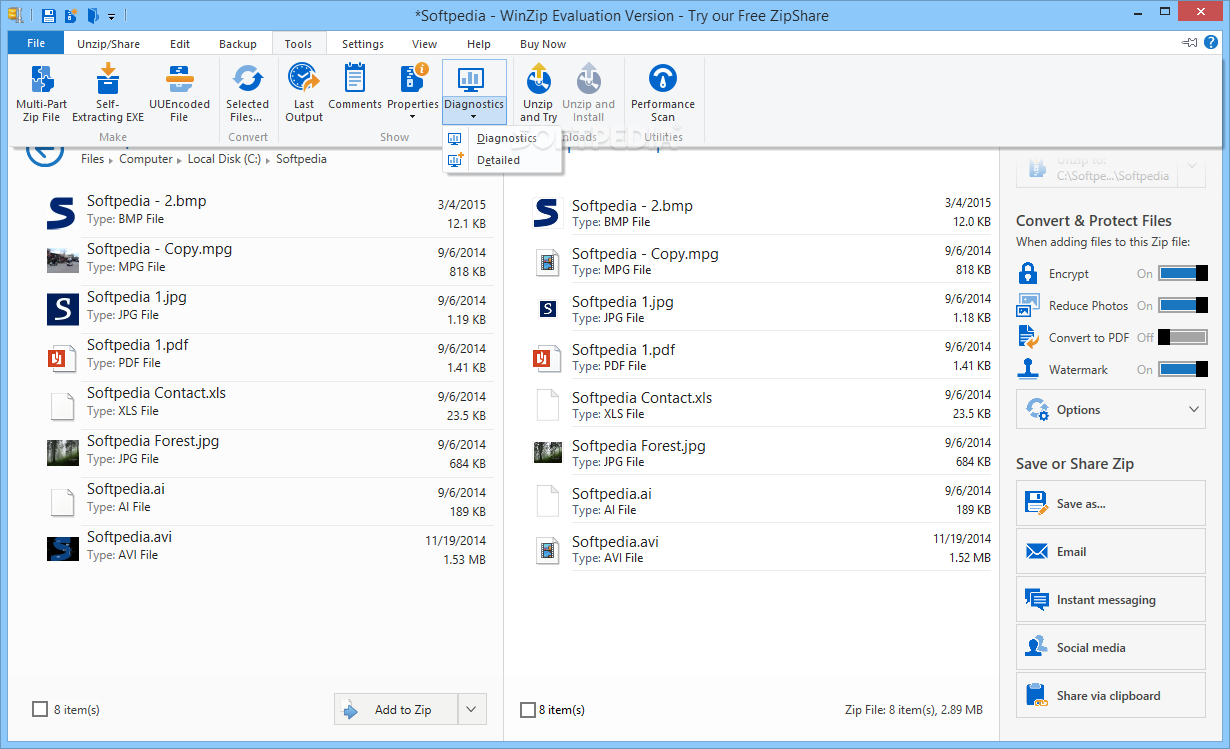Share the zip via Email
The width and height of the screenshot is (1230, 749).
tap(1111, 551)
